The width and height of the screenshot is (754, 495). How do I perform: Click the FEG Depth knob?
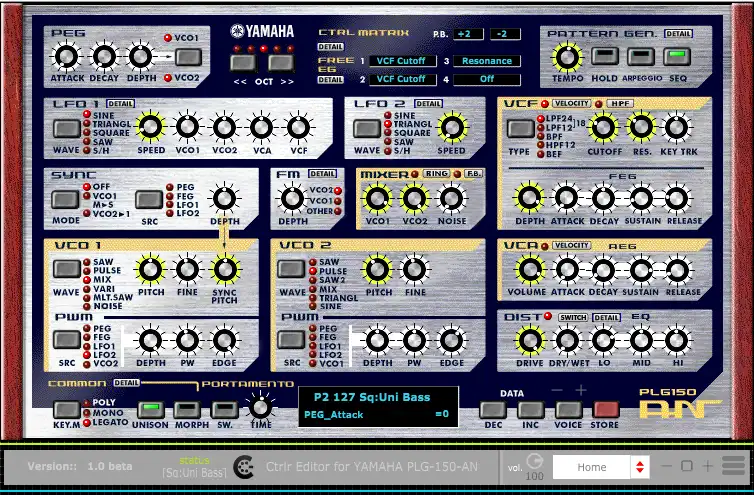pos(529,198)
